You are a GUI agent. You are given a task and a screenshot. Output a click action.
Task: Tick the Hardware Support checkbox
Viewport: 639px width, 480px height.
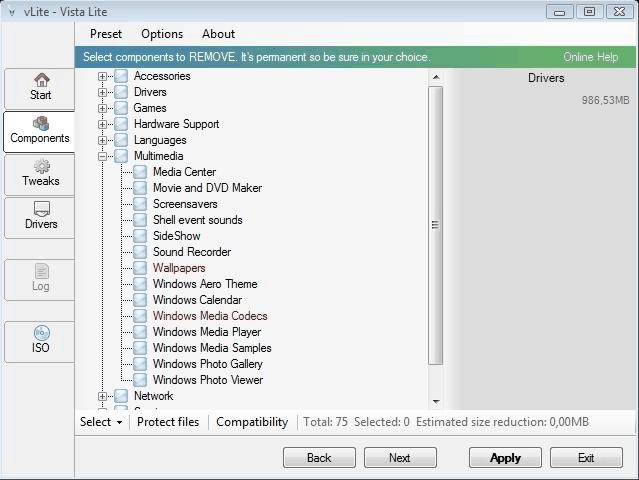click(x=121, y=124)
